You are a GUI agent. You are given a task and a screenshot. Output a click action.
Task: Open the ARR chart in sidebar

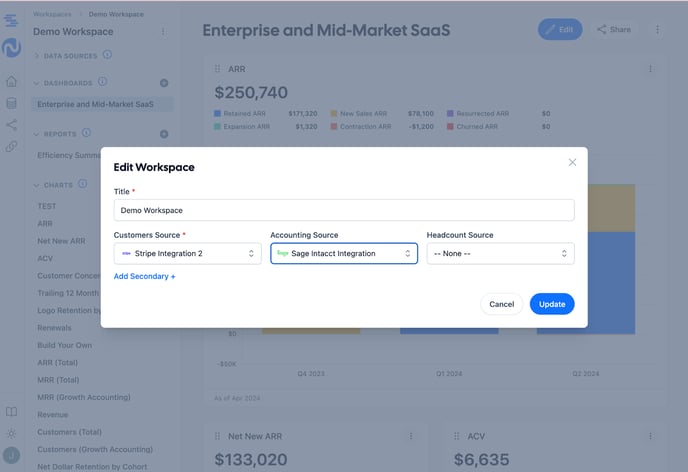tap(45, 224)
